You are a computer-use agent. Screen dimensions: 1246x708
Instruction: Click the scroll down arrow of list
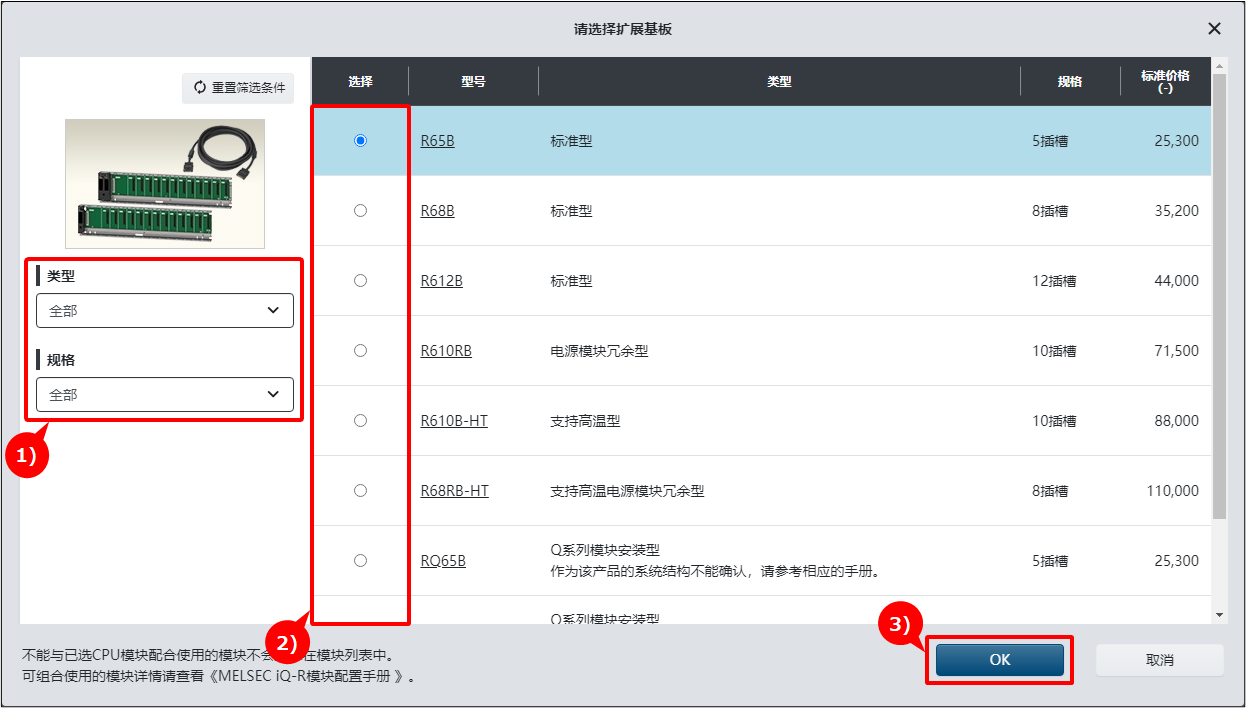click(1219, 614)
